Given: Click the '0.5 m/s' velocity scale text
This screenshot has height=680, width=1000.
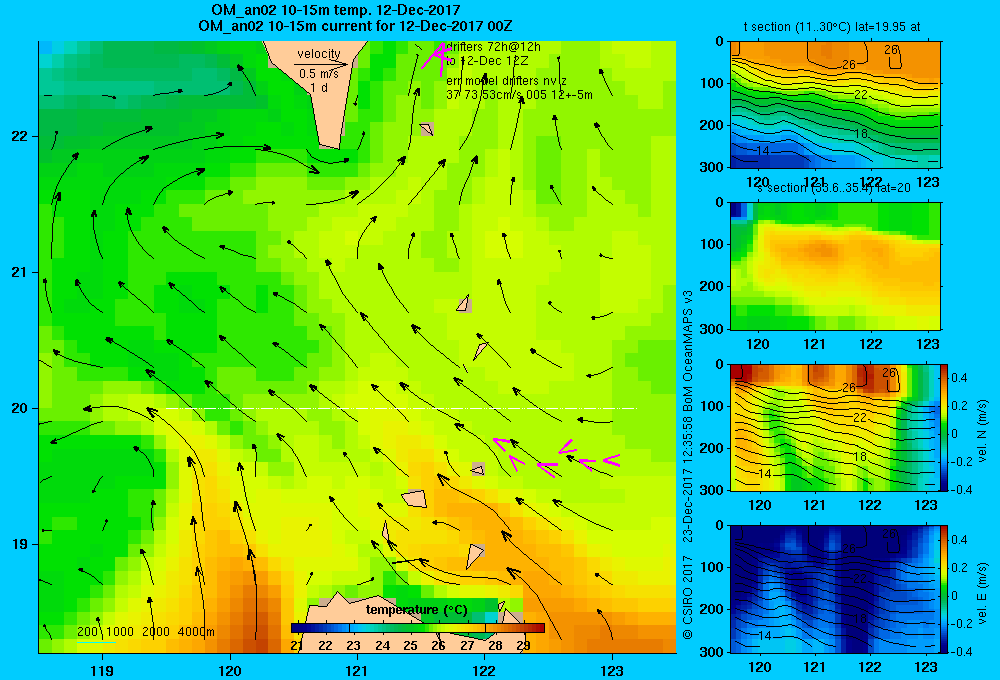Looking at the screenshot, I should pos(319,74).
